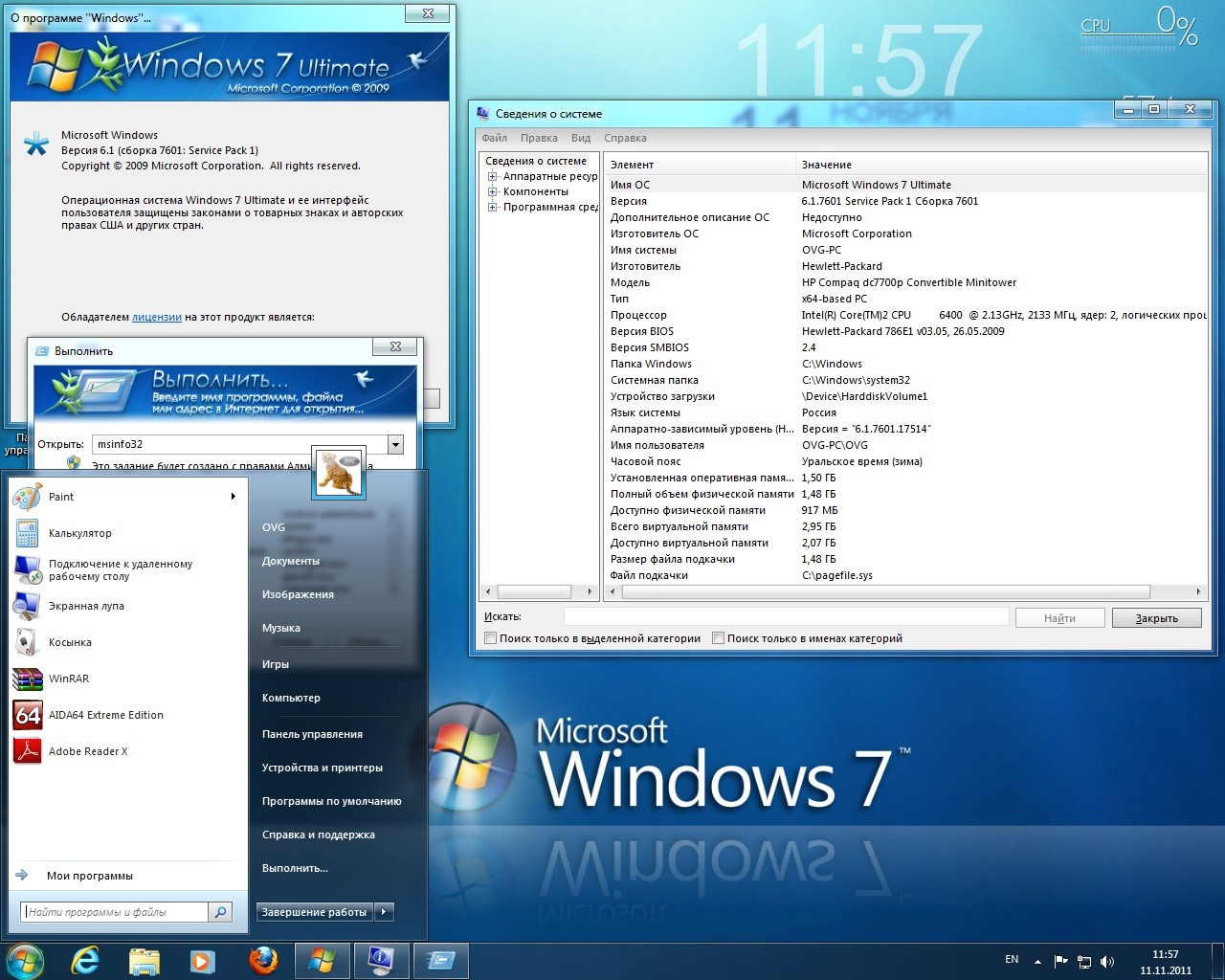Open the Run dialog Открыть dropdown
The width and height of the screenshot is (1225, 980).
pyautogui.click(x=395, y=444)
